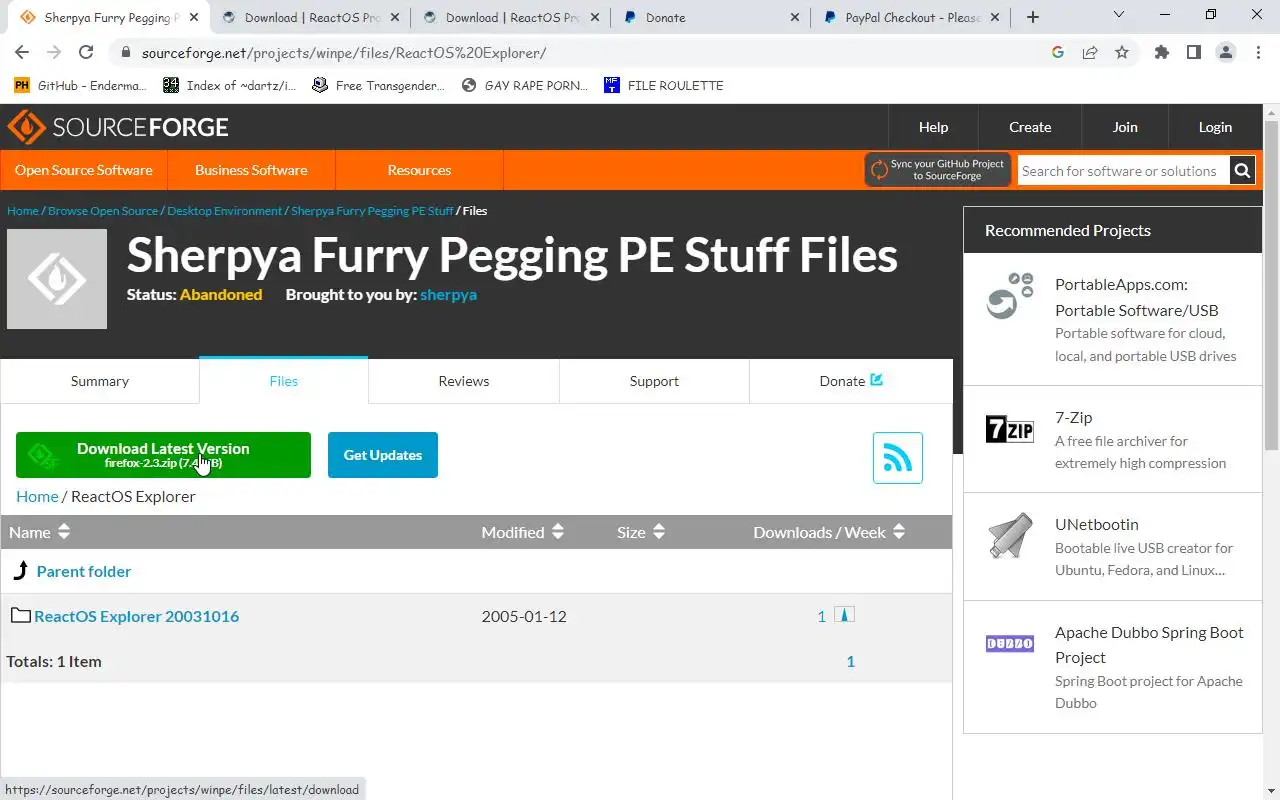Viewport: 1280px width, 800px height.
Task: Open the Donate tab on project page
Action: (x=851, y=381)
